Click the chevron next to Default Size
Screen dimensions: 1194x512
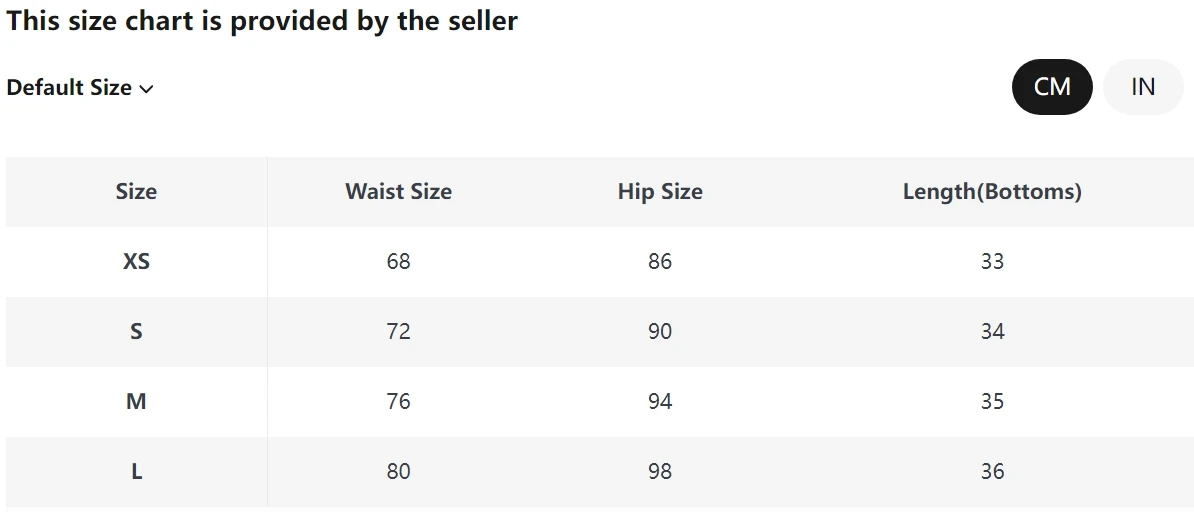(x=146, y=89)
